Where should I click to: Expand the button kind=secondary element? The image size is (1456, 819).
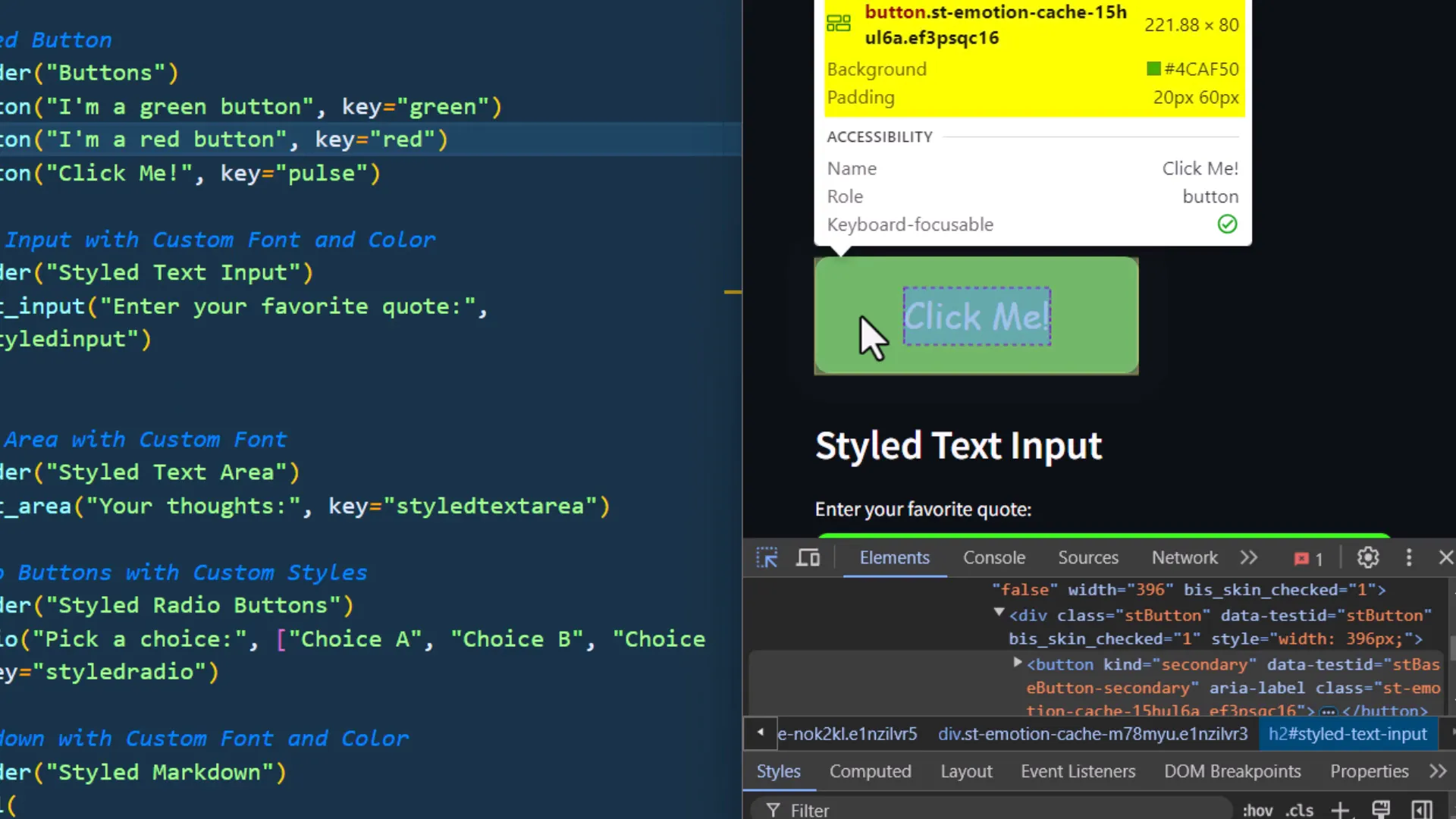pos(1017,661)
